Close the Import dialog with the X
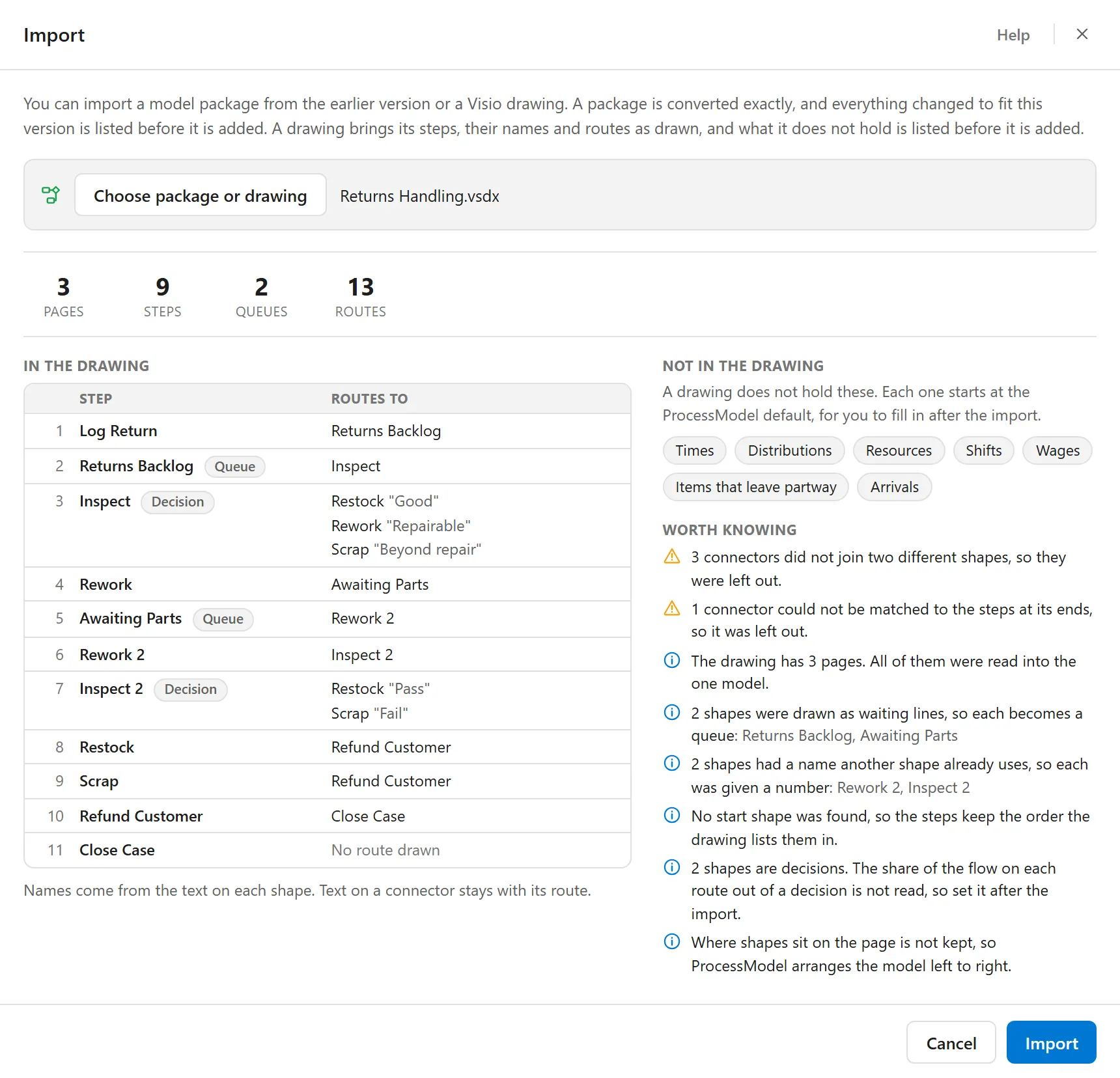The height and width of the screenshot is (1078, 1120). (1082, 35)
